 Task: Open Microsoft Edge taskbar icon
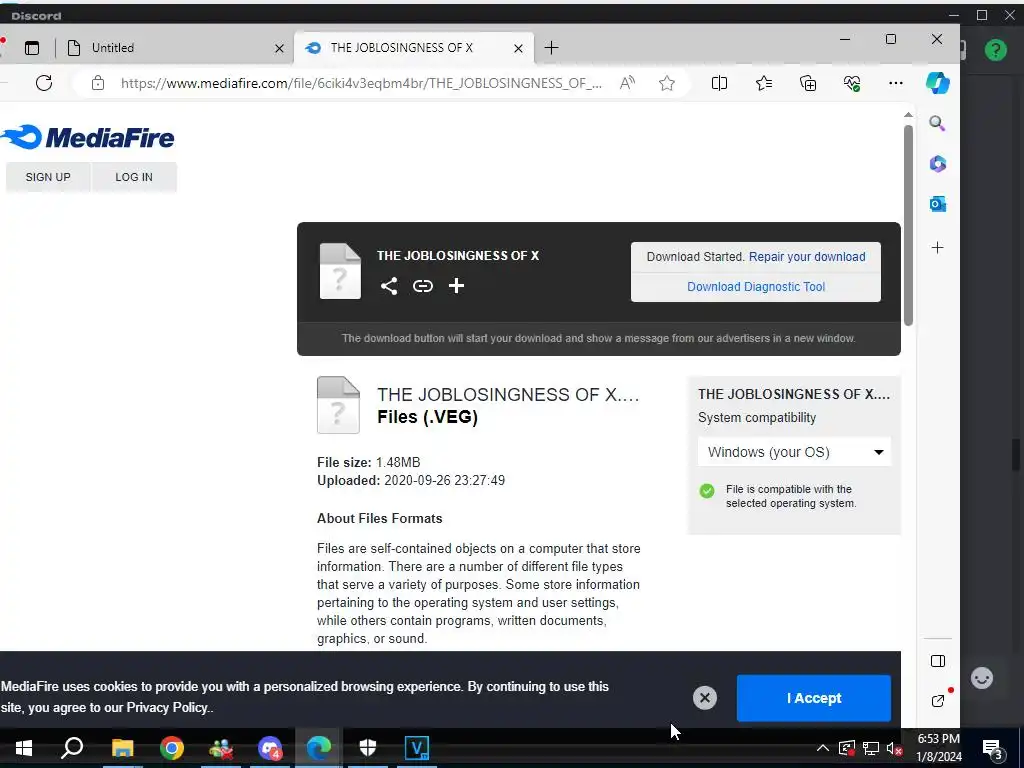(x=319, y=748)
